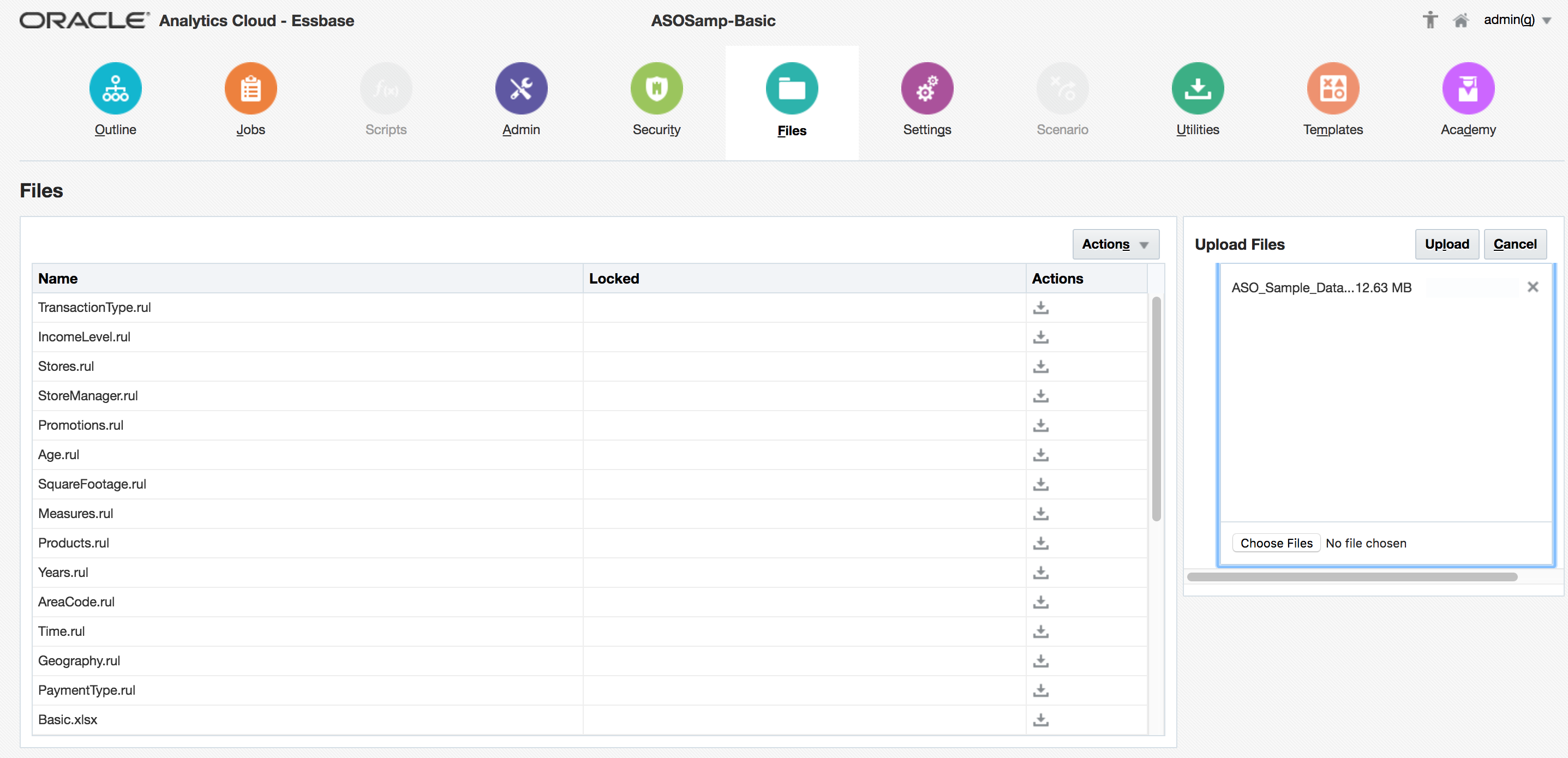Open the accessibility icon in header
Screen dimensions: 1568x758
1430,21
